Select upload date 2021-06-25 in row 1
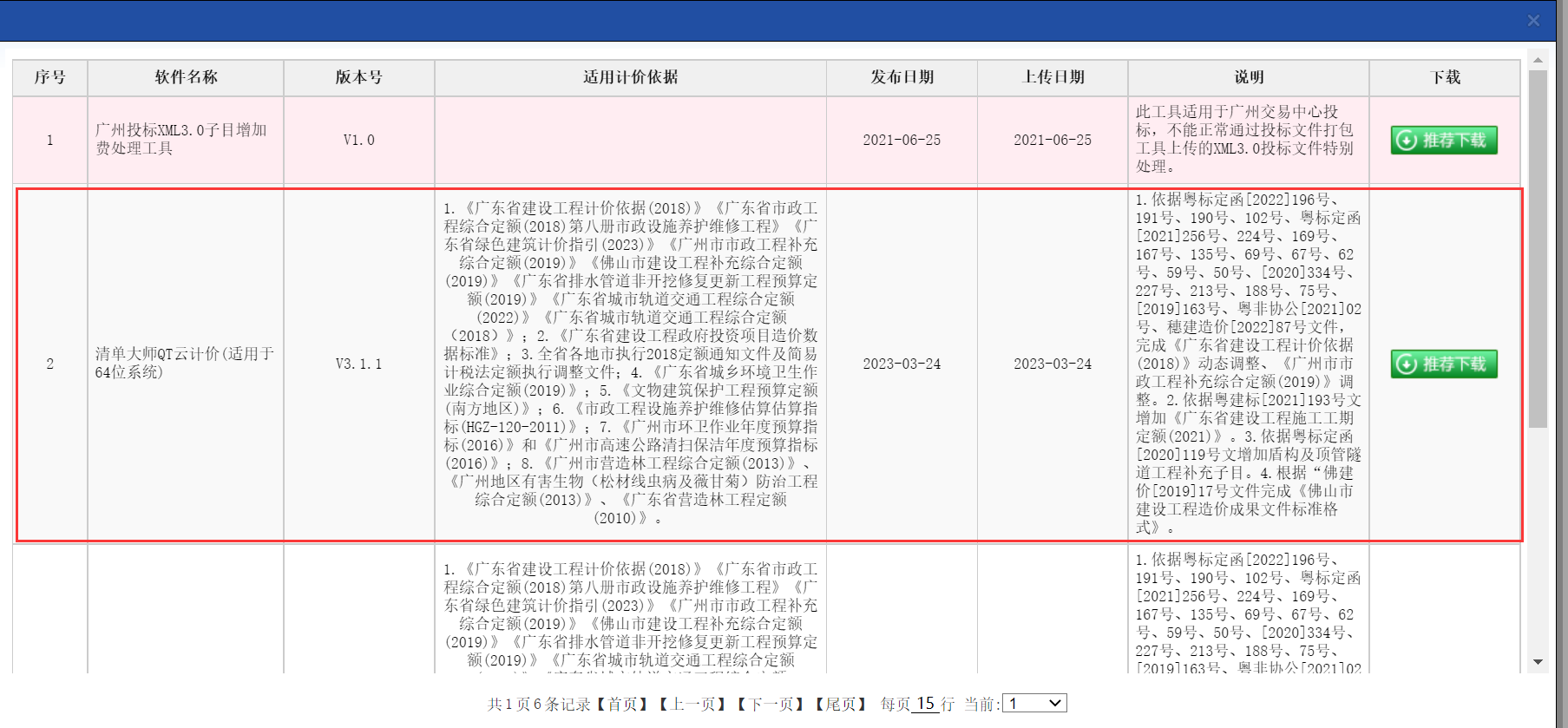Image resolution: width=1568 pixels, height=728 pixels. [1053, 140]
